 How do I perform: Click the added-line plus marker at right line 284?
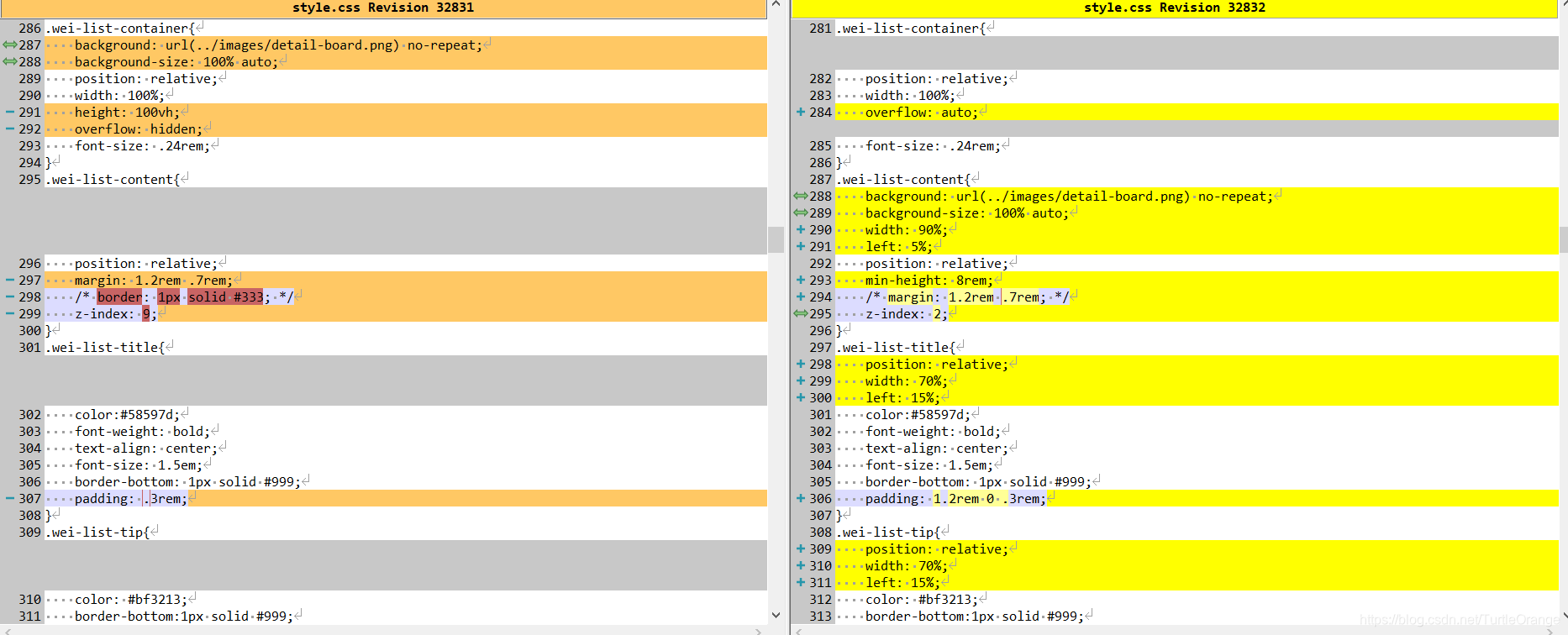(x=801, y=112)
